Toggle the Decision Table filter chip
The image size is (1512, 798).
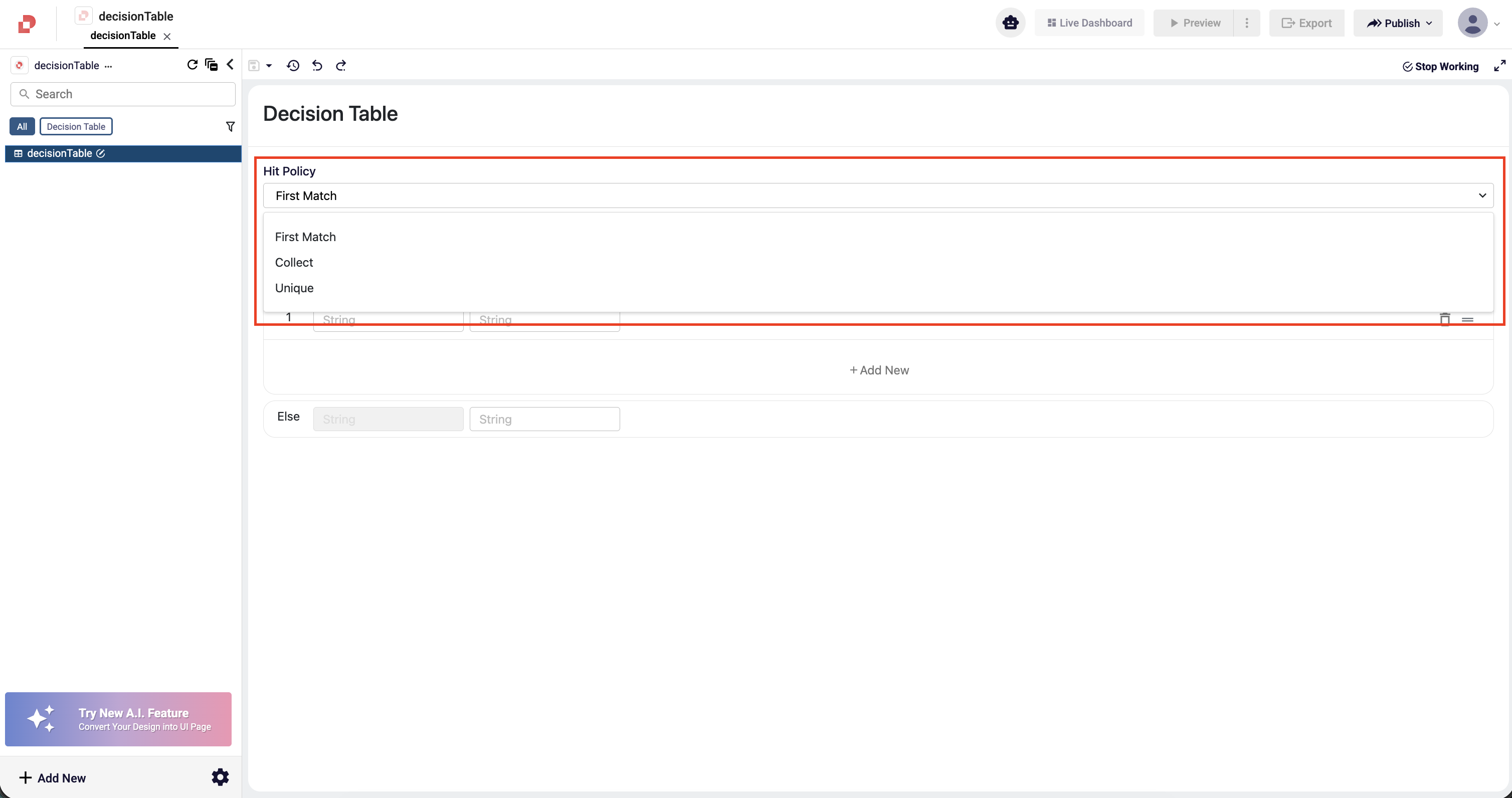[76, 127]
